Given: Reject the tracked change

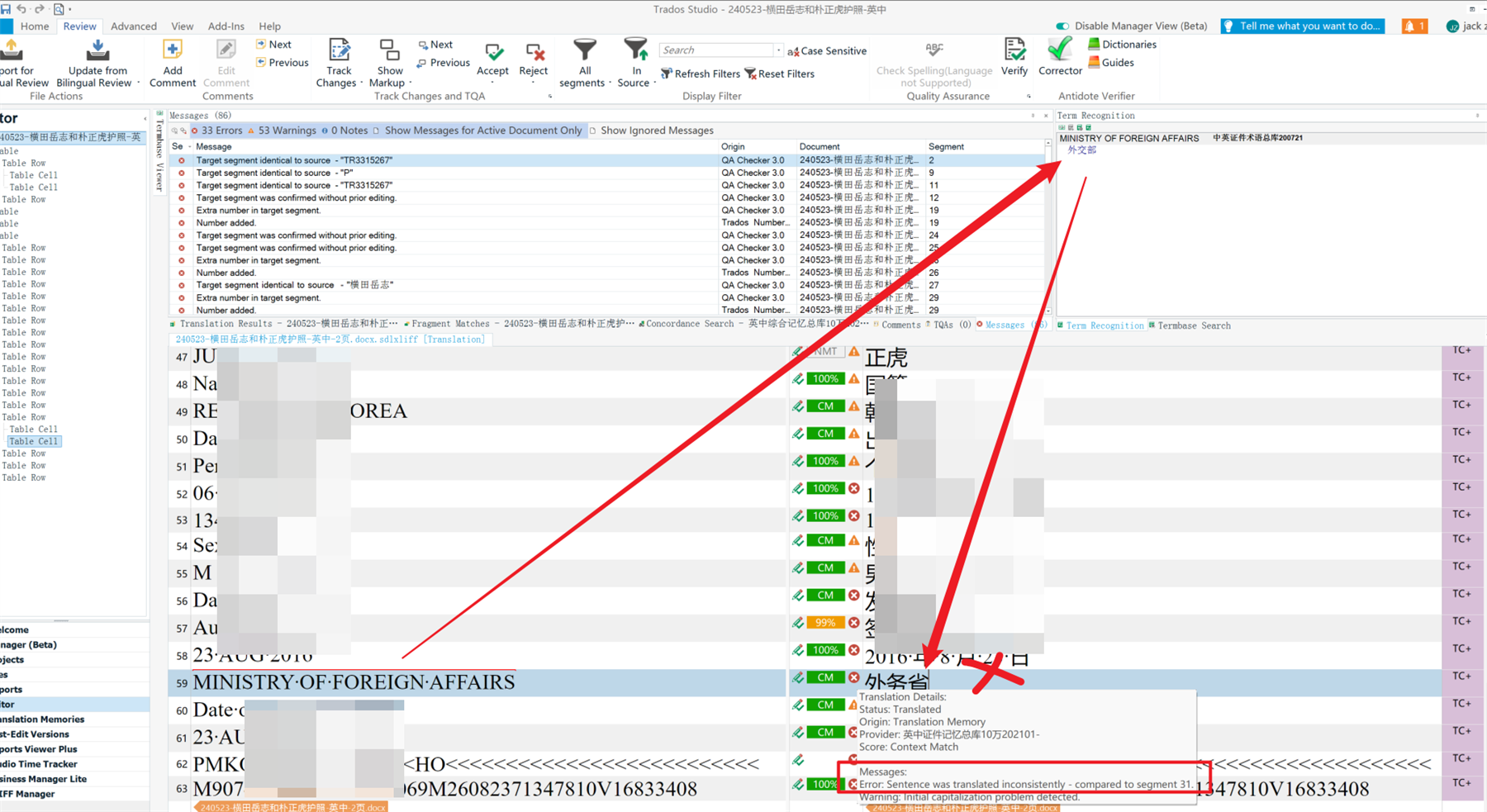Looking at the screenshot, I should (x=534, y=52).
